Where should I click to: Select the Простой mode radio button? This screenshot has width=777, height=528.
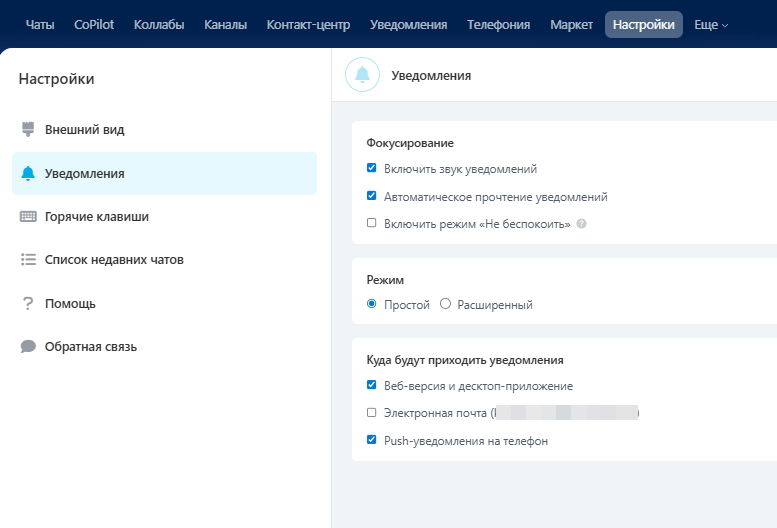pos(372,304)
